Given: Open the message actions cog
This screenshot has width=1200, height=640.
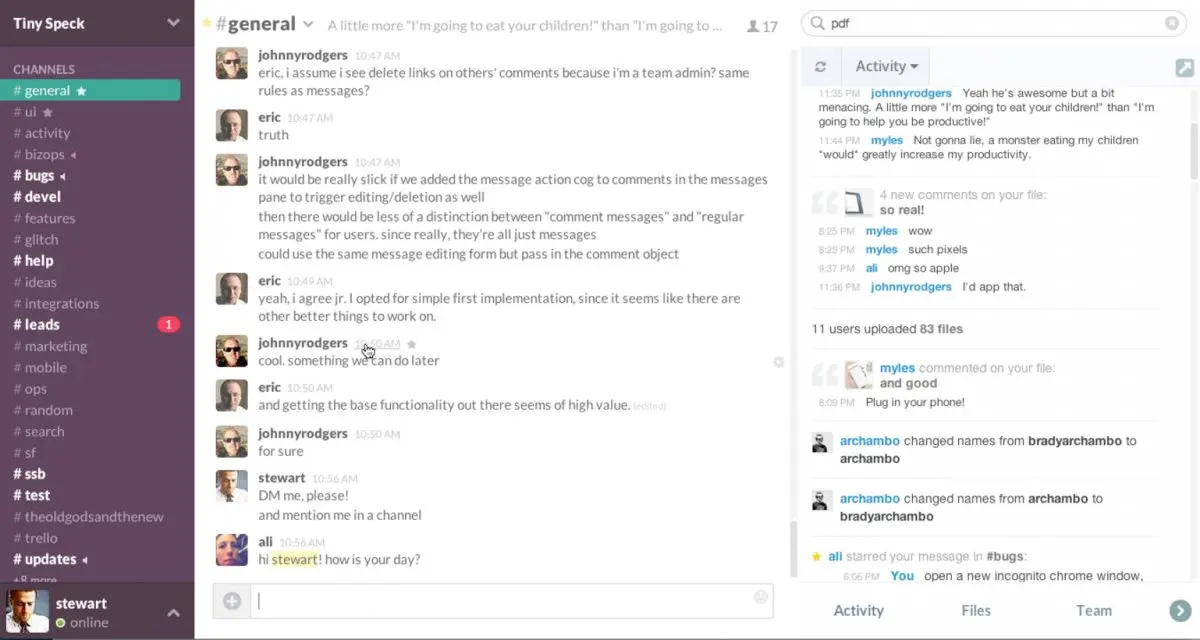Looking at the screenshot, I should [779, 362].
